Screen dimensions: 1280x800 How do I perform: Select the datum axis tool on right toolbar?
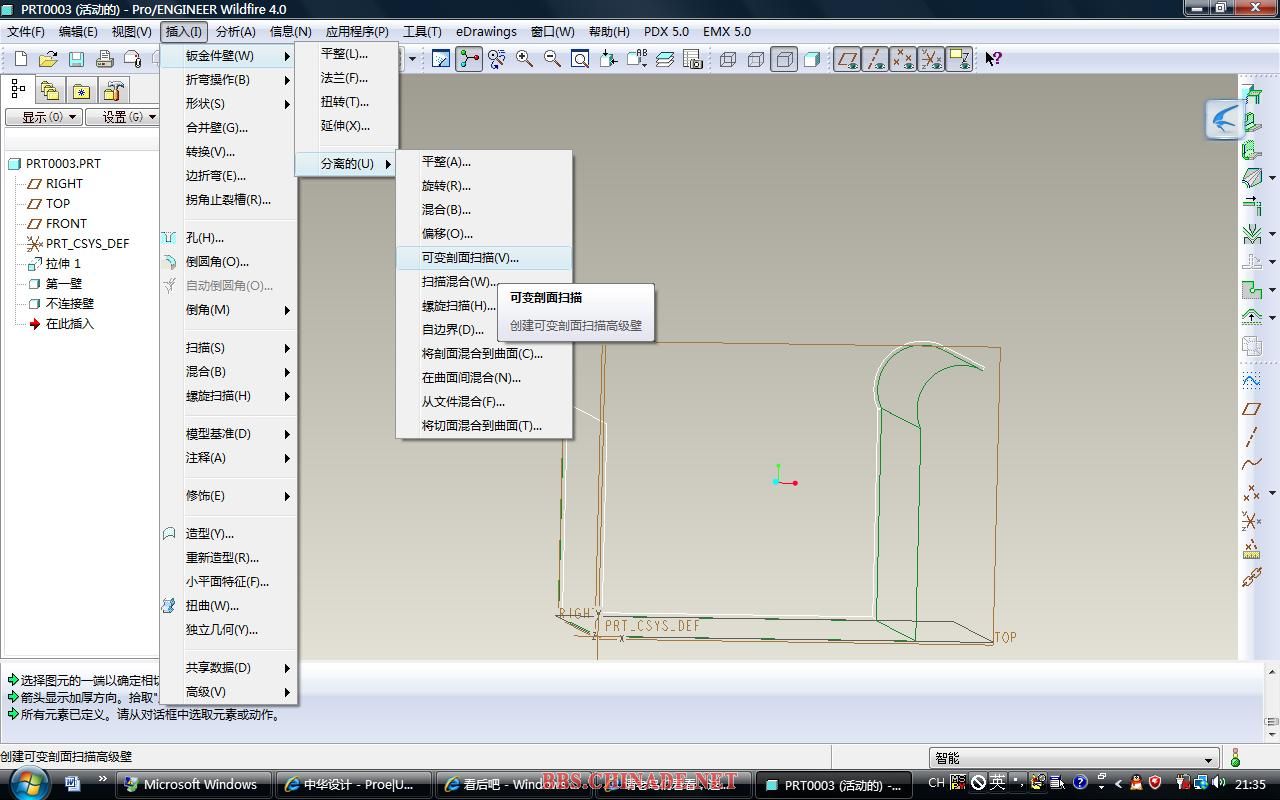(1251, 437)
